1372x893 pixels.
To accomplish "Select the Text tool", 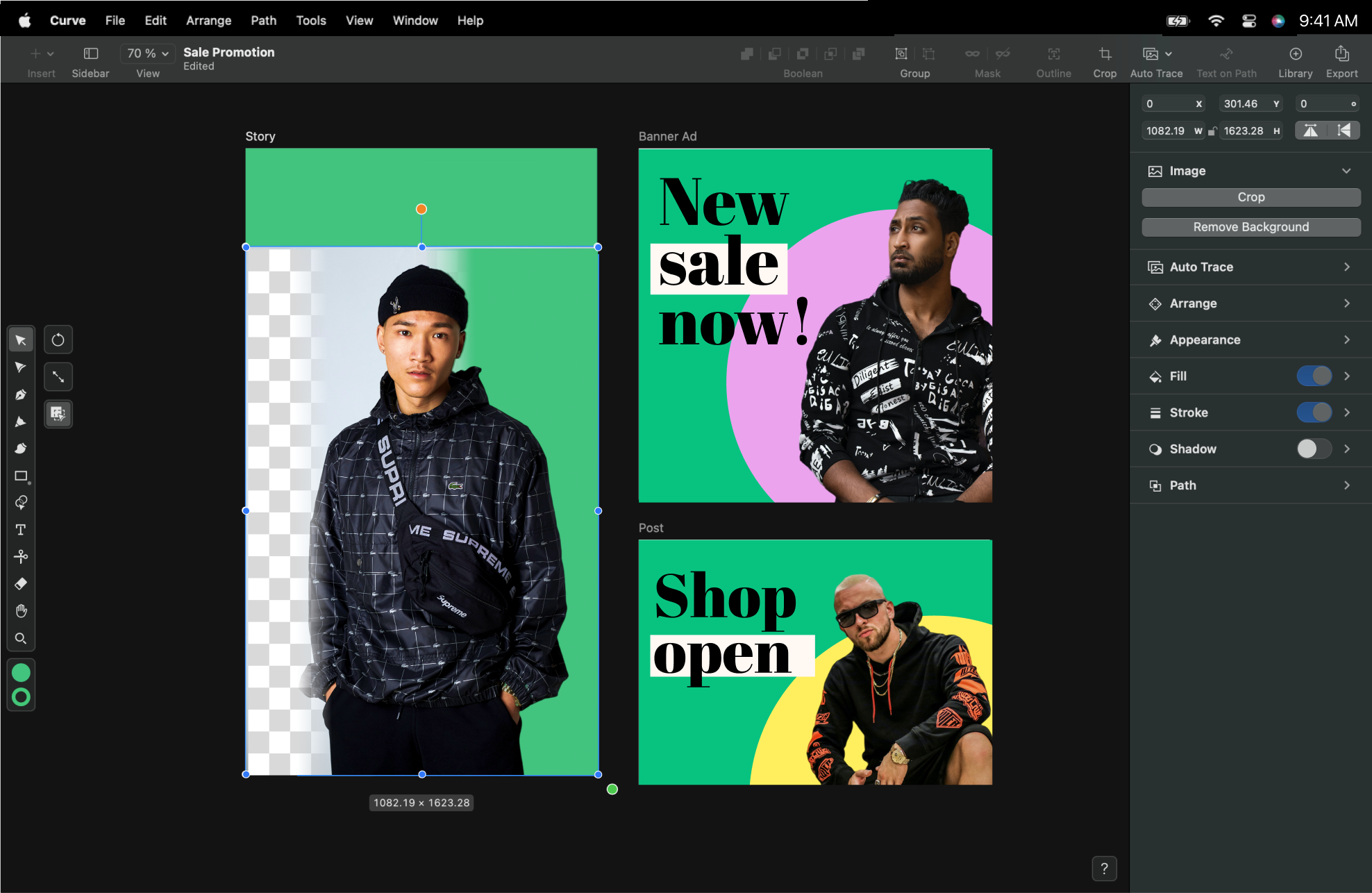I will coord(21,529).
